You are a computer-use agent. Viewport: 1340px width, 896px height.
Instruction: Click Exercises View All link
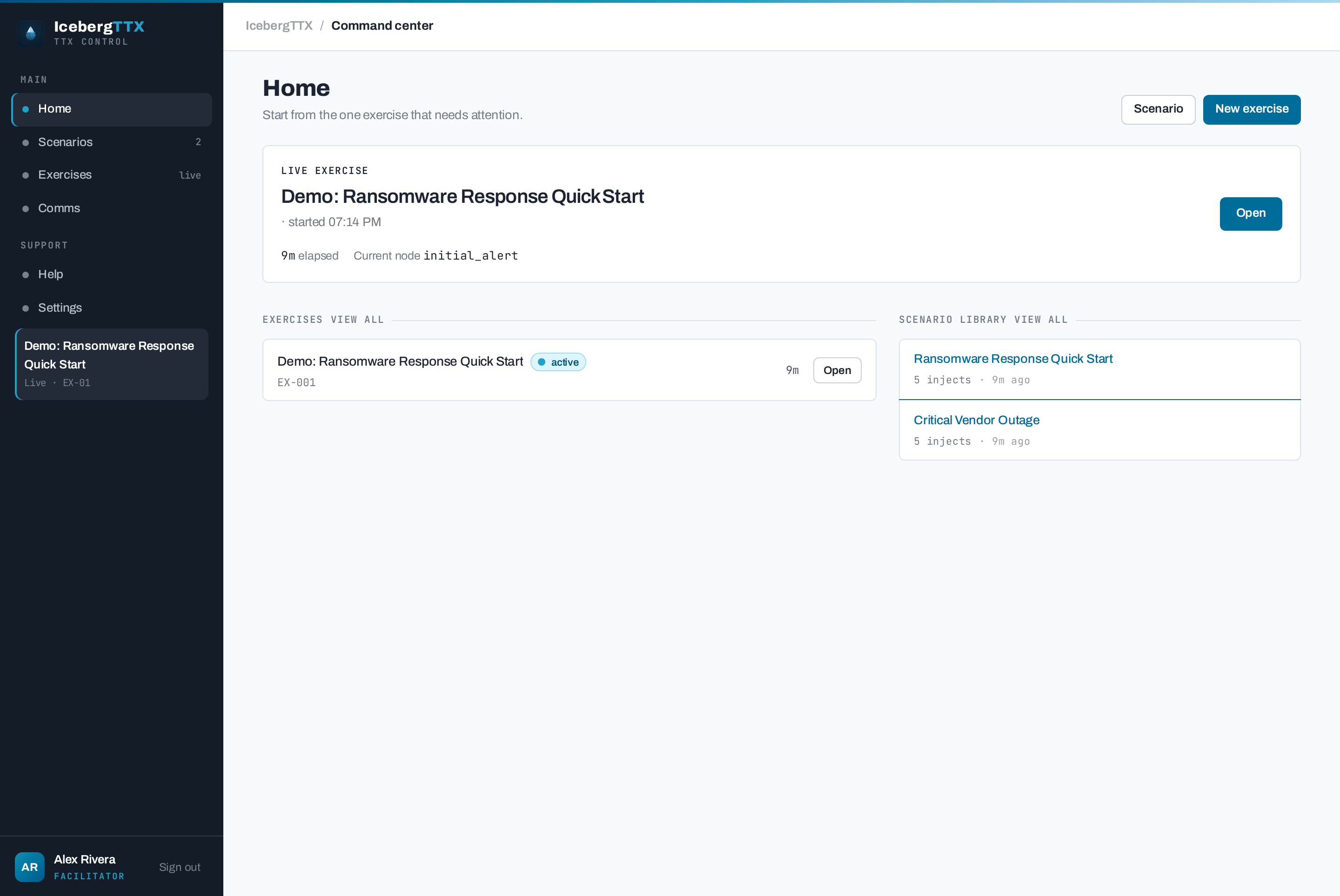pyautogui.click(x=357, y=320)
